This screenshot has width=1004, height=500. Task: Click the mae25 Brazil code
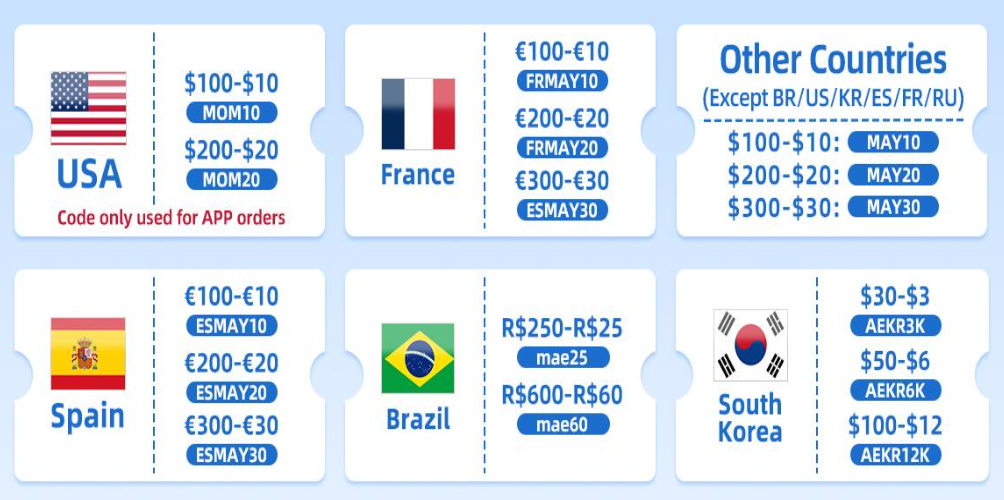point(563,357)
